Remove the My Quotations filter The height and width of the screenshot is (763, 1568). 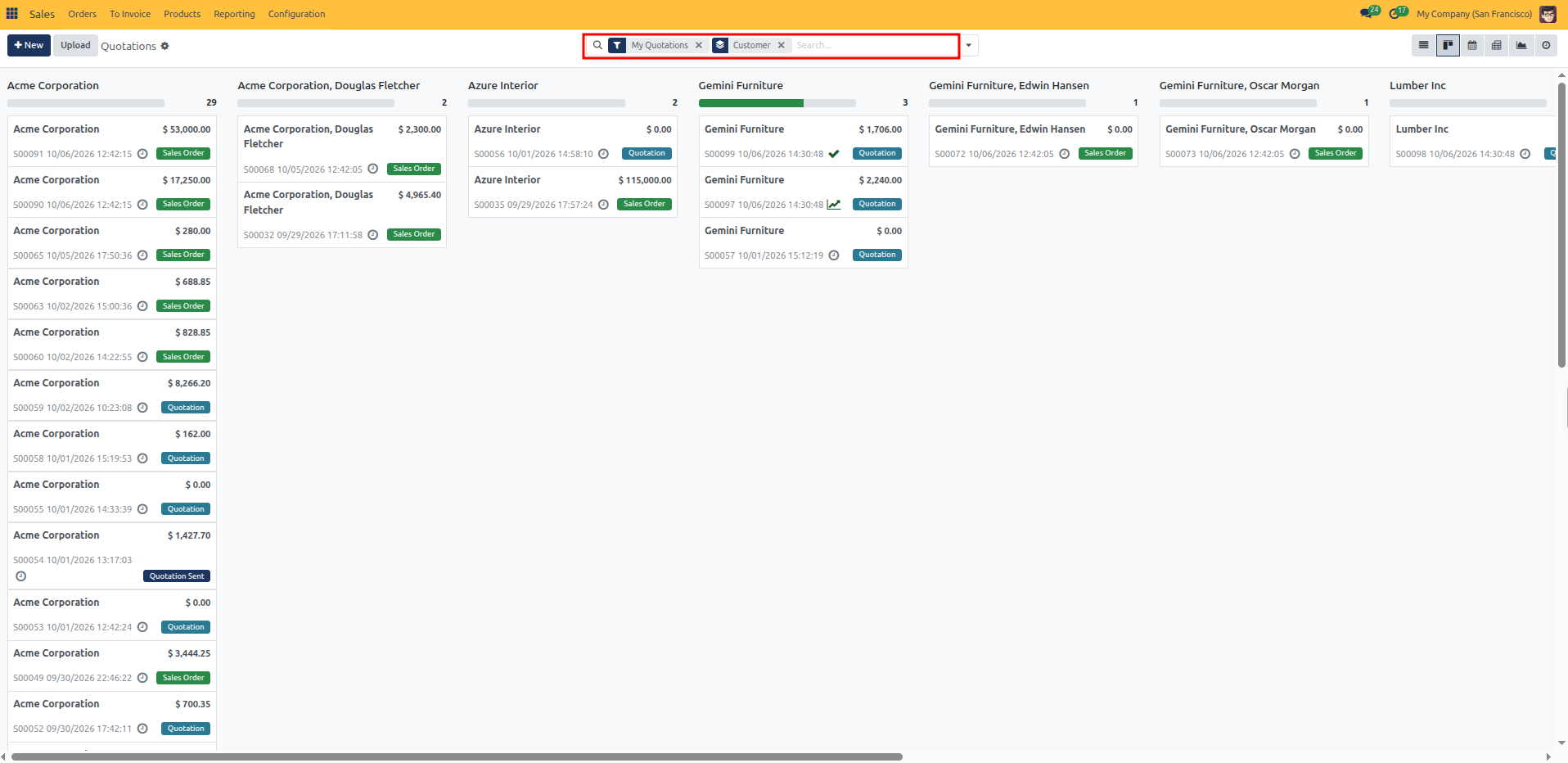pos(699,45)
